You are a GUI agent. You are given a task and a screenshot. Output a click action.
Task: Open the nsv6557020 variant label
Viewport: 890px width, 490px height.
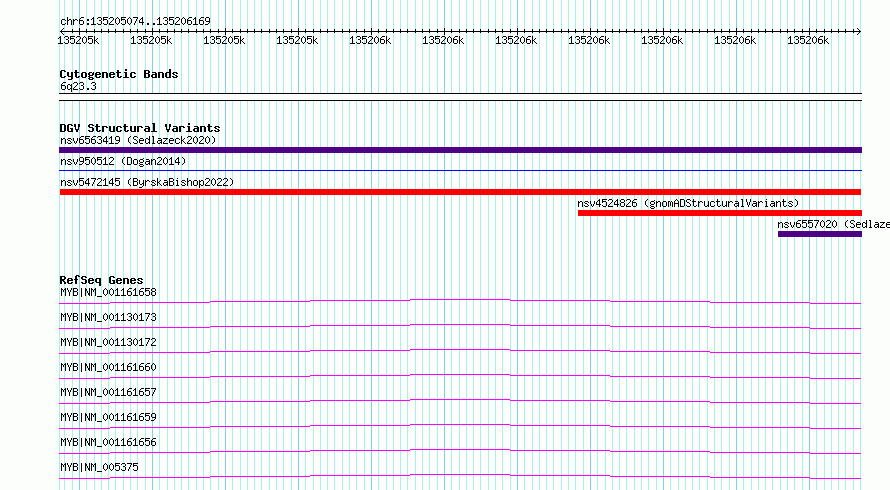tap(833, 224)
